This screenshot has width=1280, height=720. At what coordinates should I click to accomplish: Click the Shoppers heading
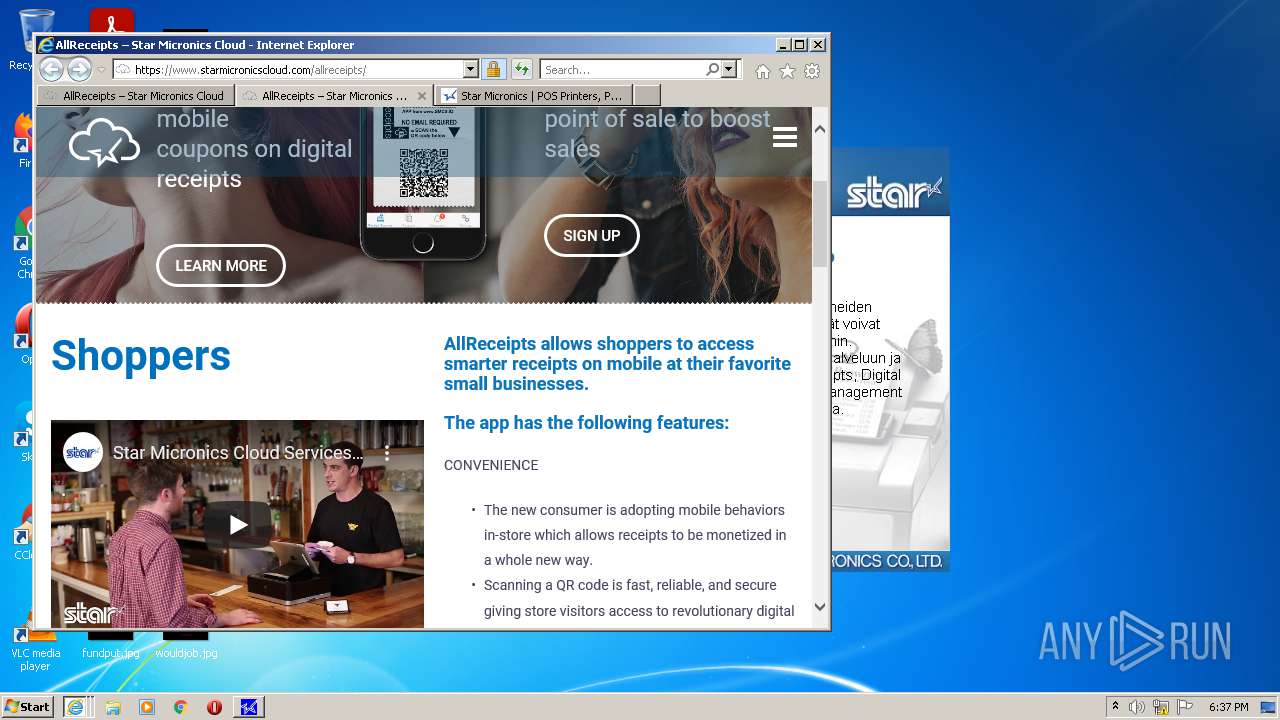point(141,356)
